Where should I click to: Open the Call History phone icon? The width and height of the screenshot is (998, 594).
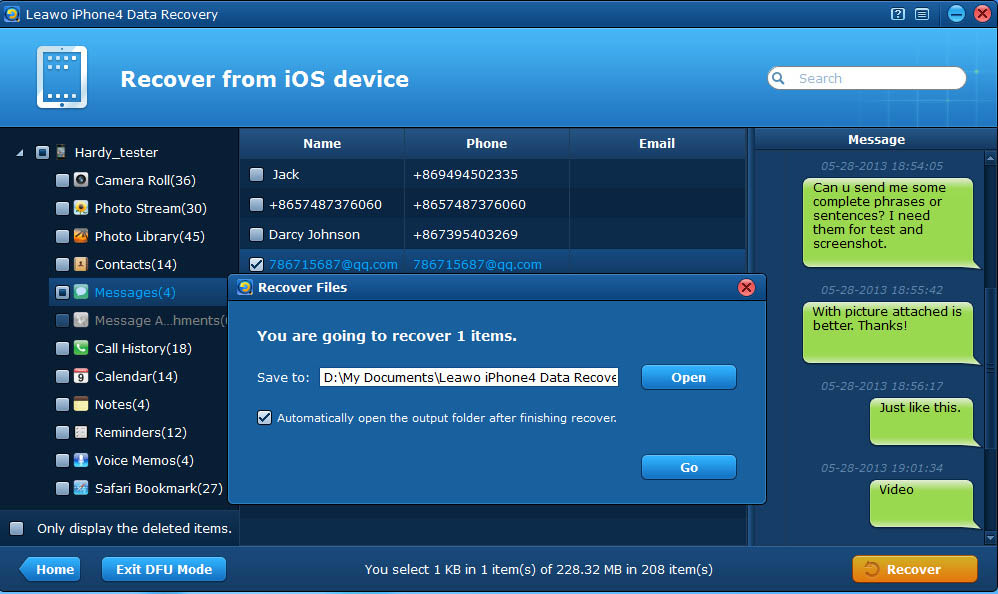(81, 348)
